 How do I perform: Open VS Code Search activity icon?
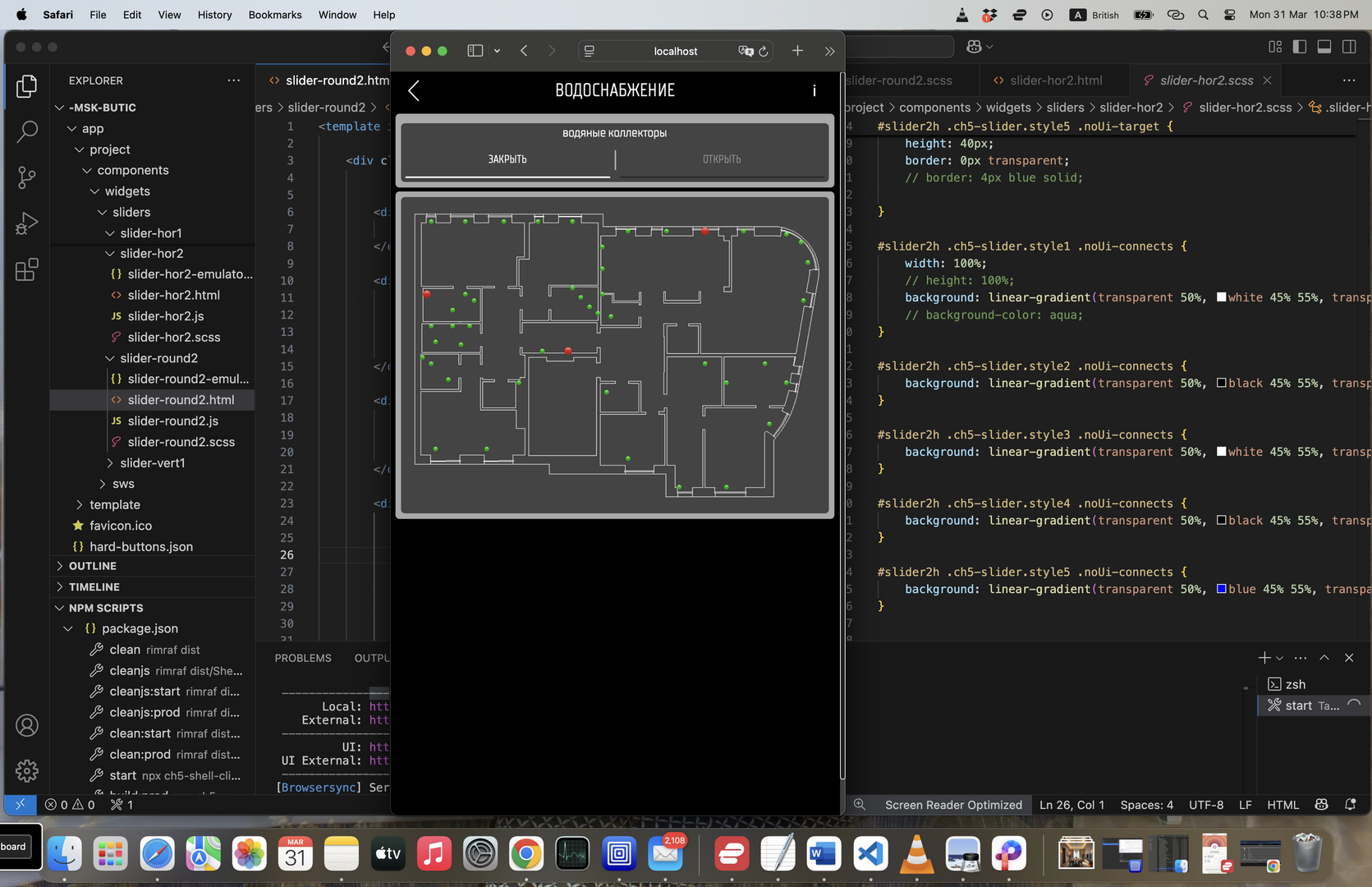[27, 131]
